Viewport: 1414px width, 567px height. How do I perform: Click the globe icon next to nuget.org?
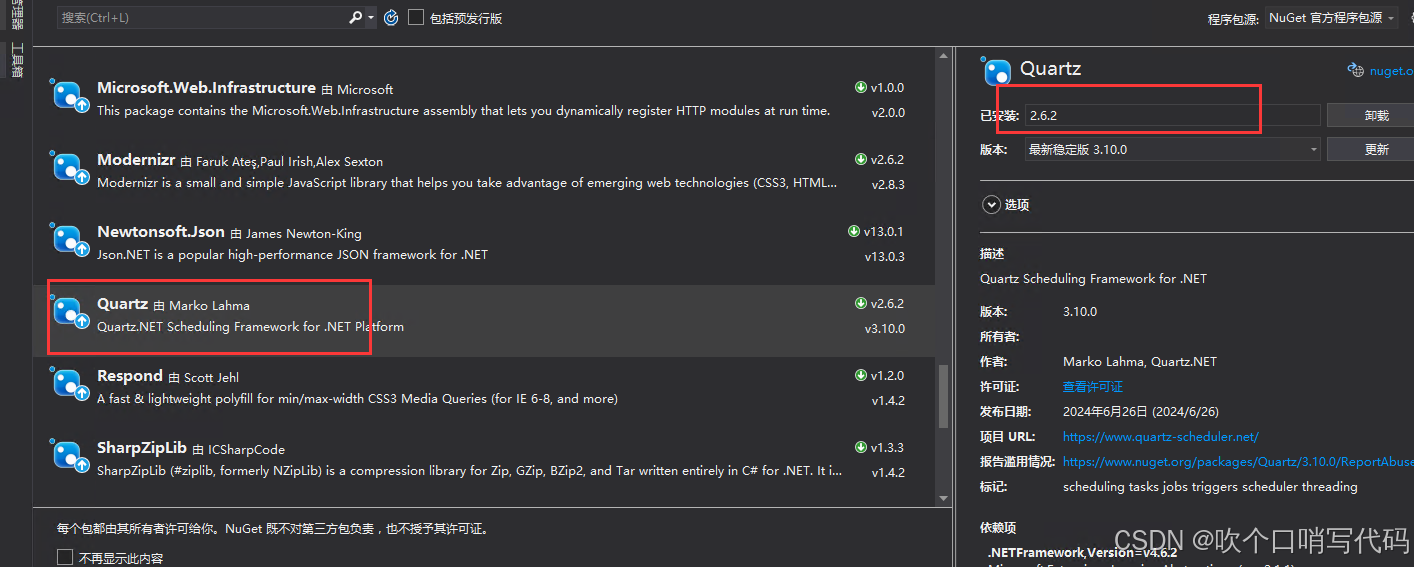point(1356,70)
